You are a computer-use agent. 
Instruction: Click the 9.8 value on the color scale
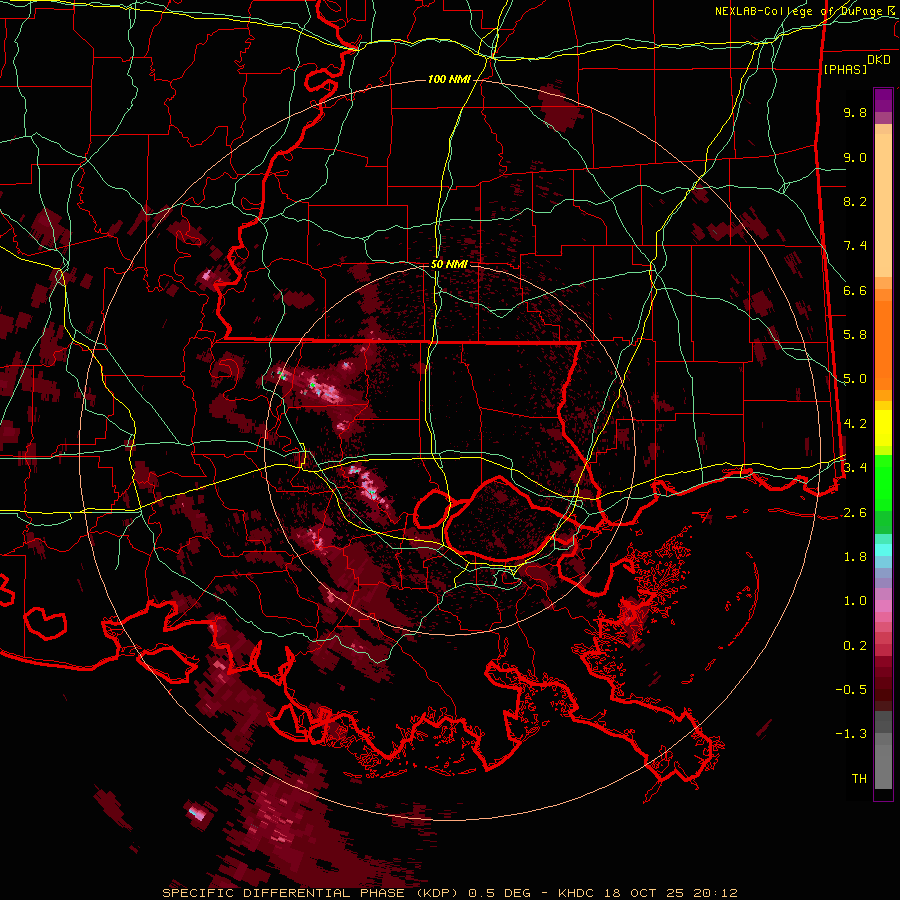855,112
